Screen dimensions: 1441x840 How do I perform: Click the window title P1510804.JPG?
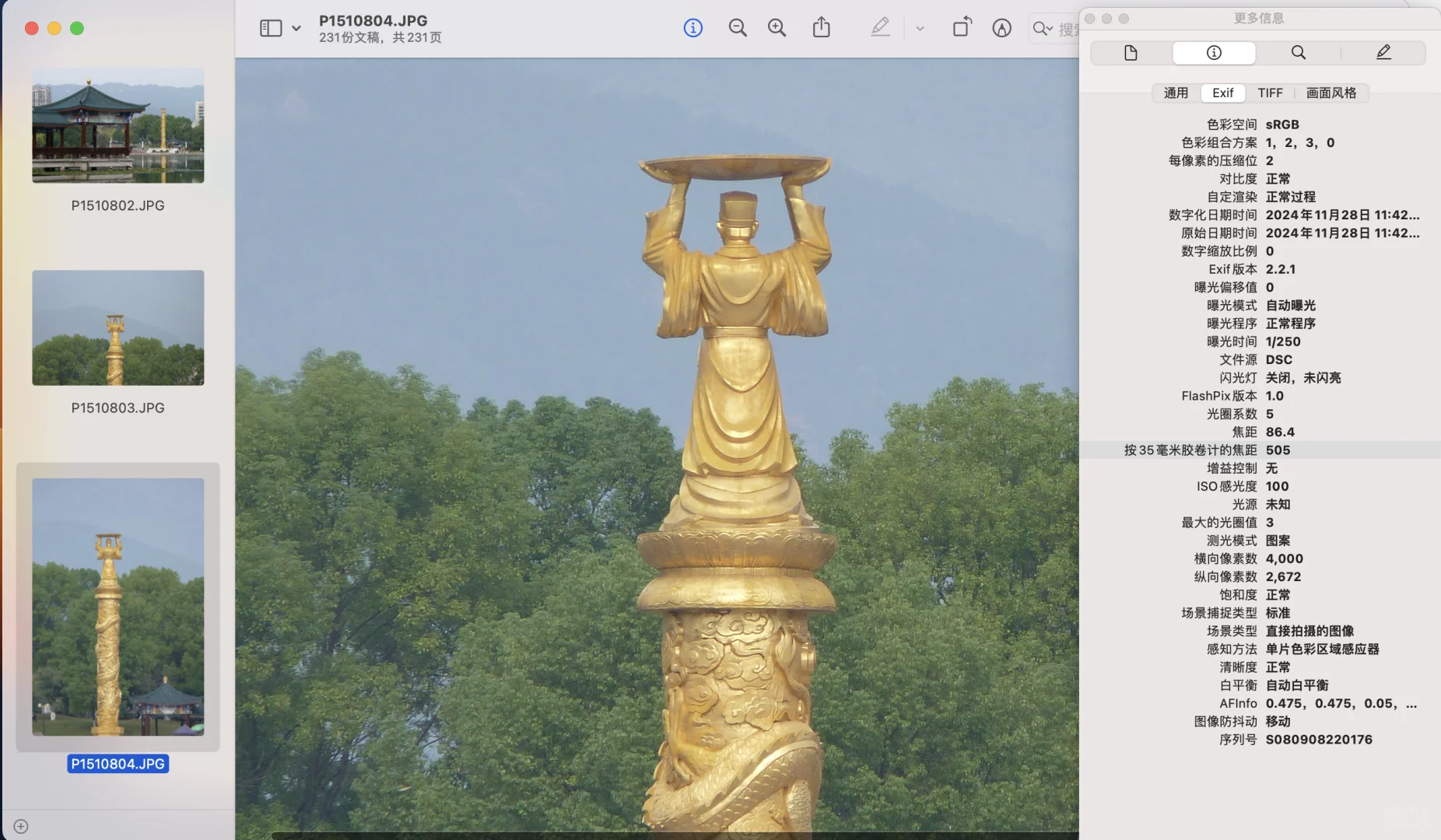373,21
